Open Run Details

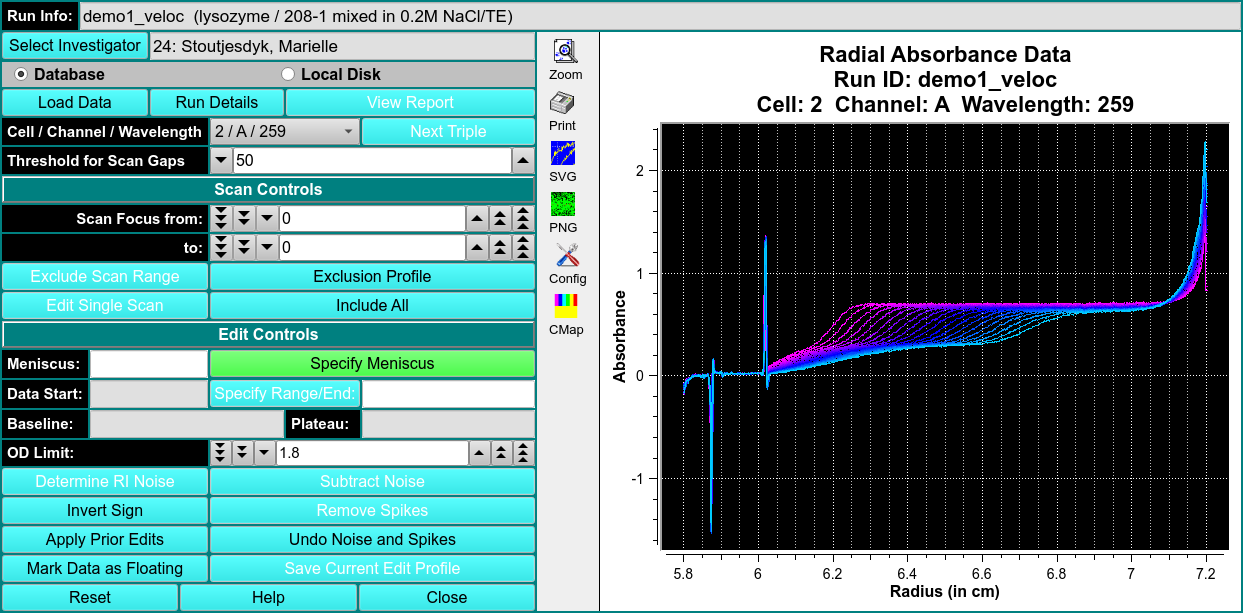tap(216, 103)
